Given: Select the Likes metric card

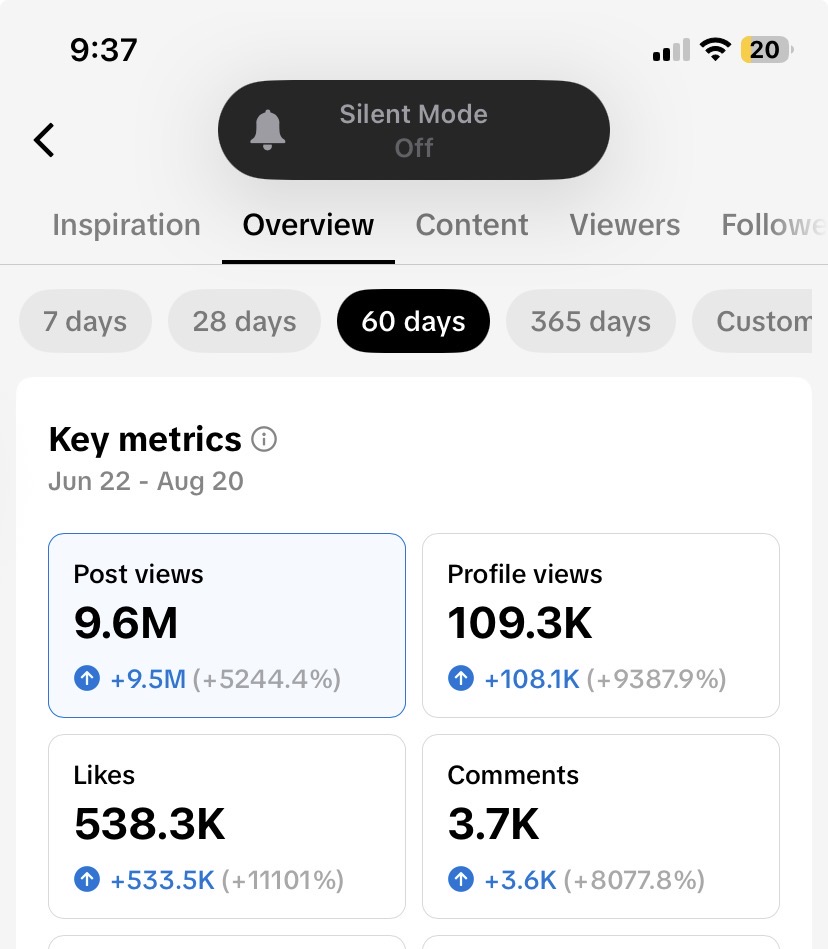Looking at the screenshot, I should point(227,826).
